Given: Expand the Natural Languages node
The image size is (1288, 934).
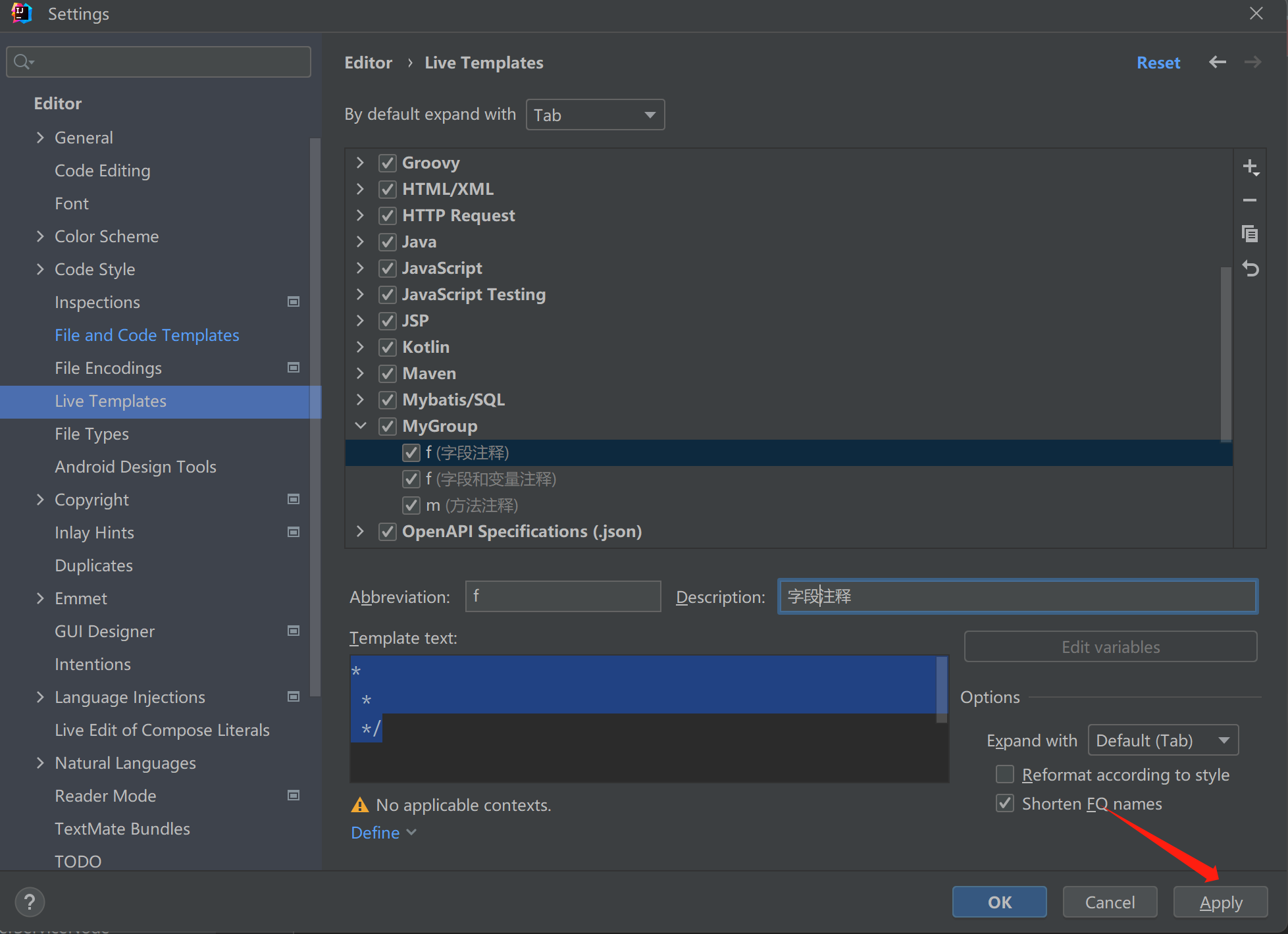Looking at the screenshot, I should coord(40,762).
